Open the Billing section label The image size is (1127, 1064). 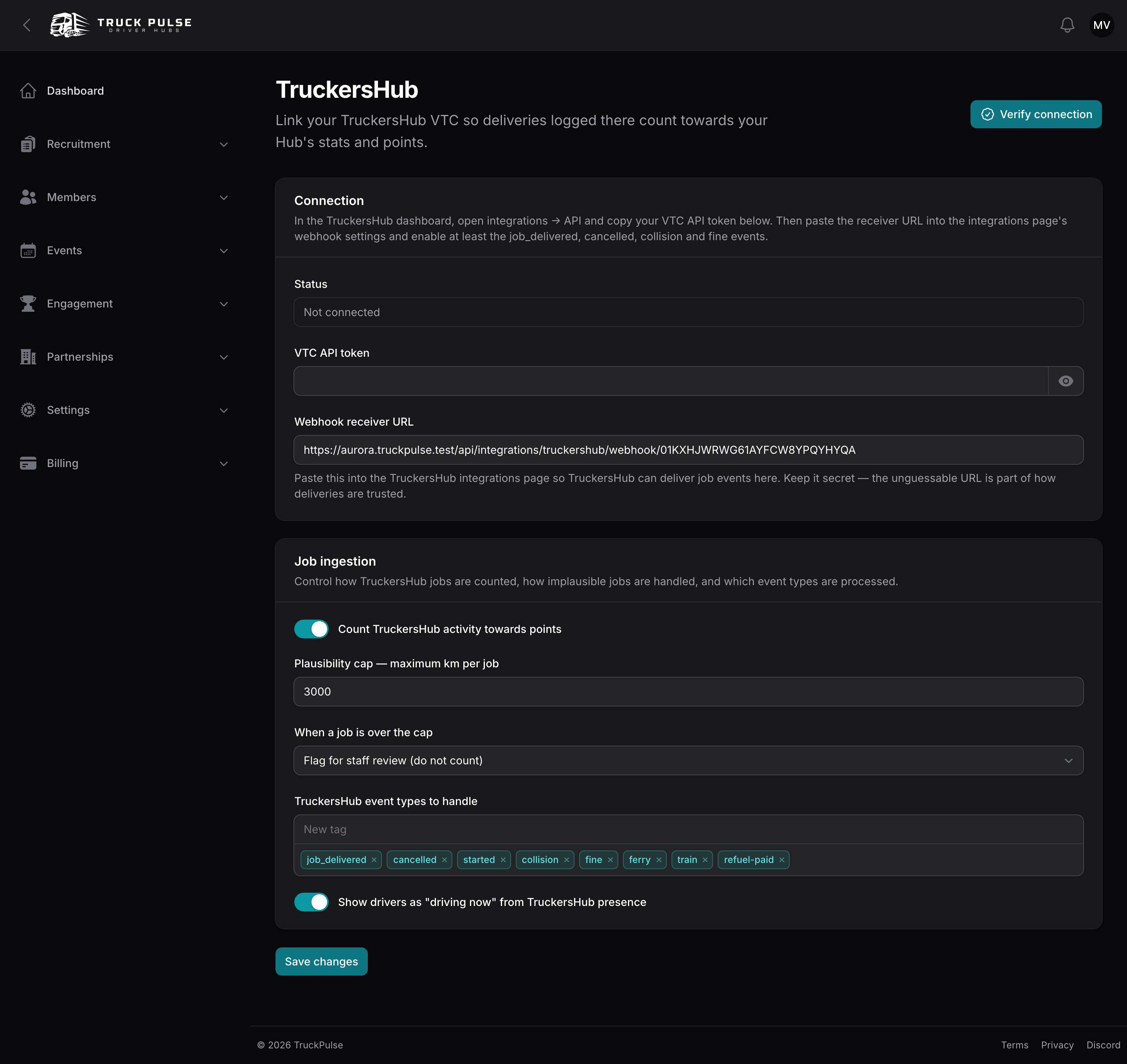tap(63, 464)
